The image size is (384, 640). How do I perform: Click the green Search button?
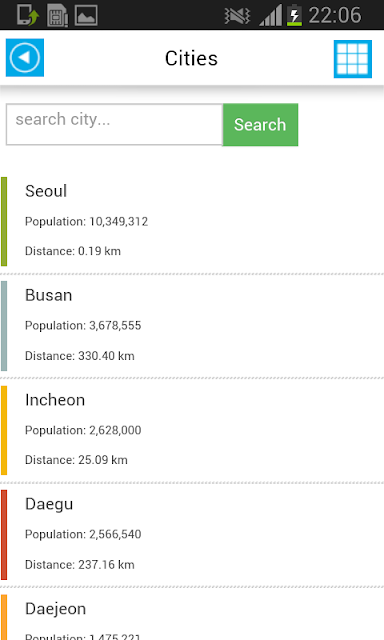(x=260, y=124)
